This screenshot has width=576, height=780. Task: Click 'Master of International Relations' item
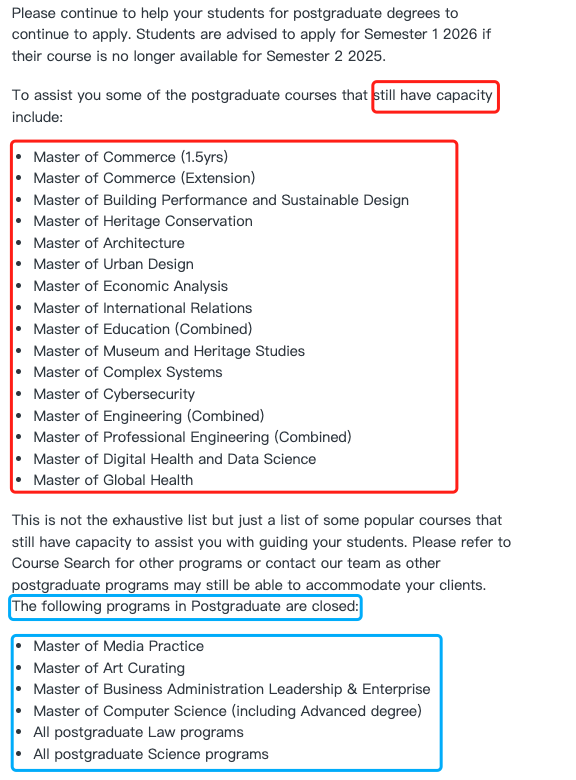coord(143,308)
